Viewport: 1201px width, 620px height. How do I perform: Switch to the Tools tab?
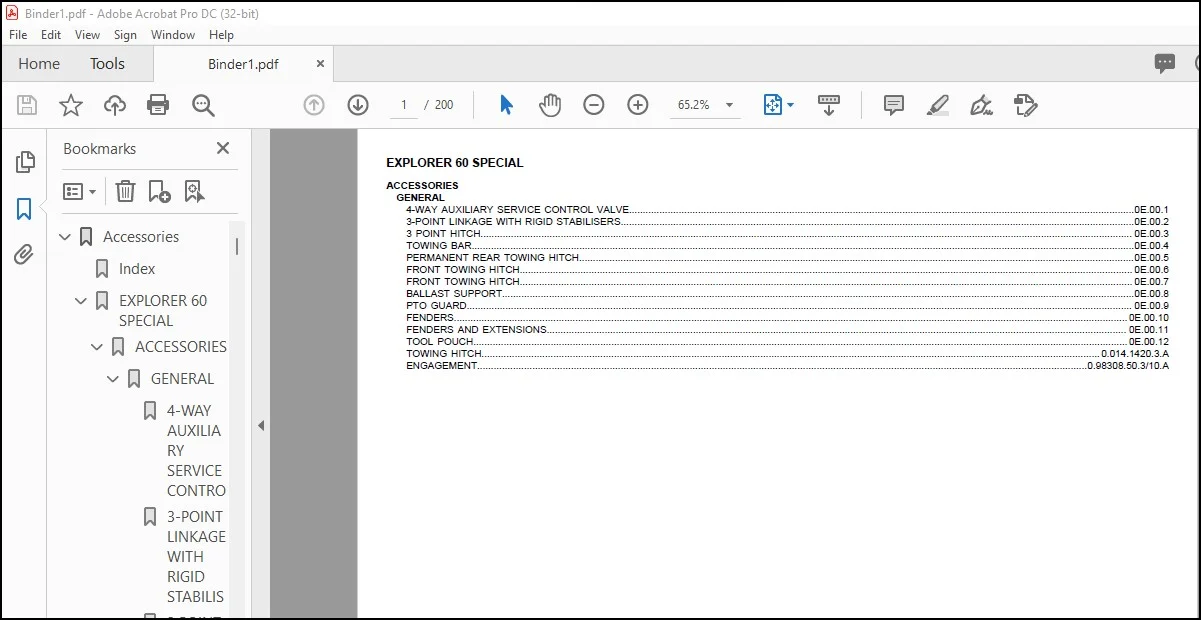tap(107, 64)
